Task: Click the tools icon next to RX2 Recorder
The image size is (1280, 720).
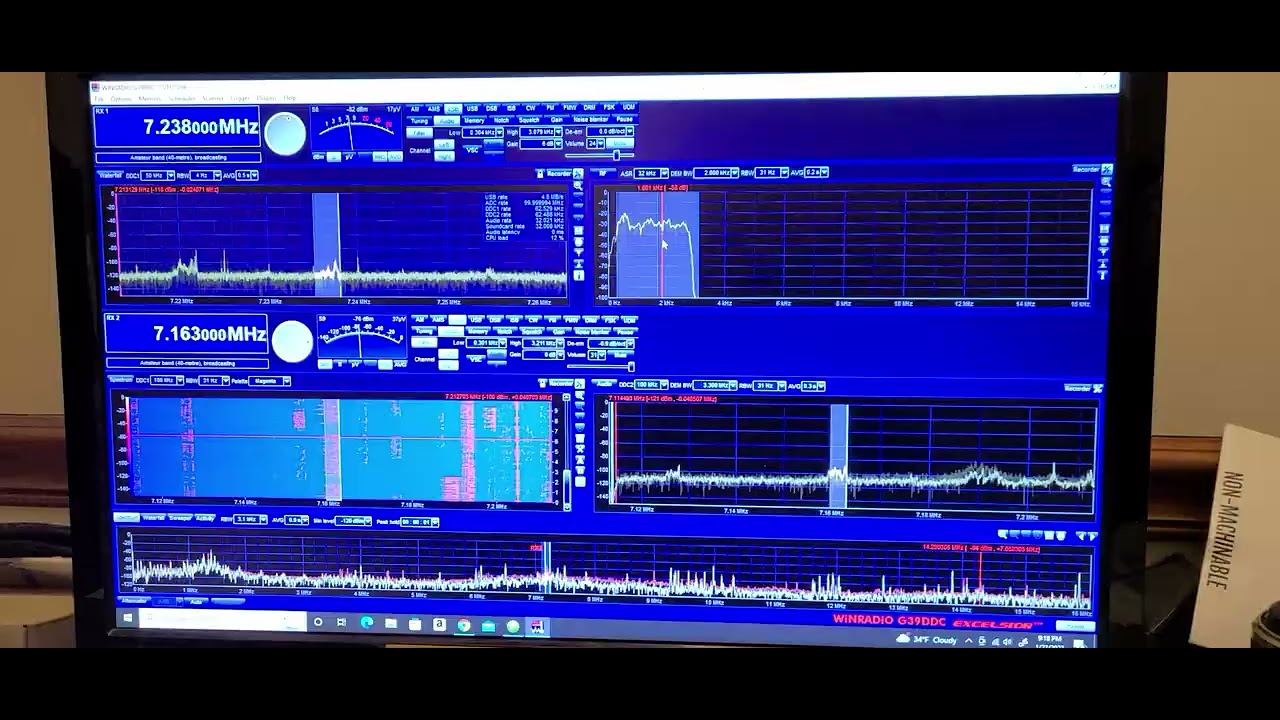Action: click(580, 383)
